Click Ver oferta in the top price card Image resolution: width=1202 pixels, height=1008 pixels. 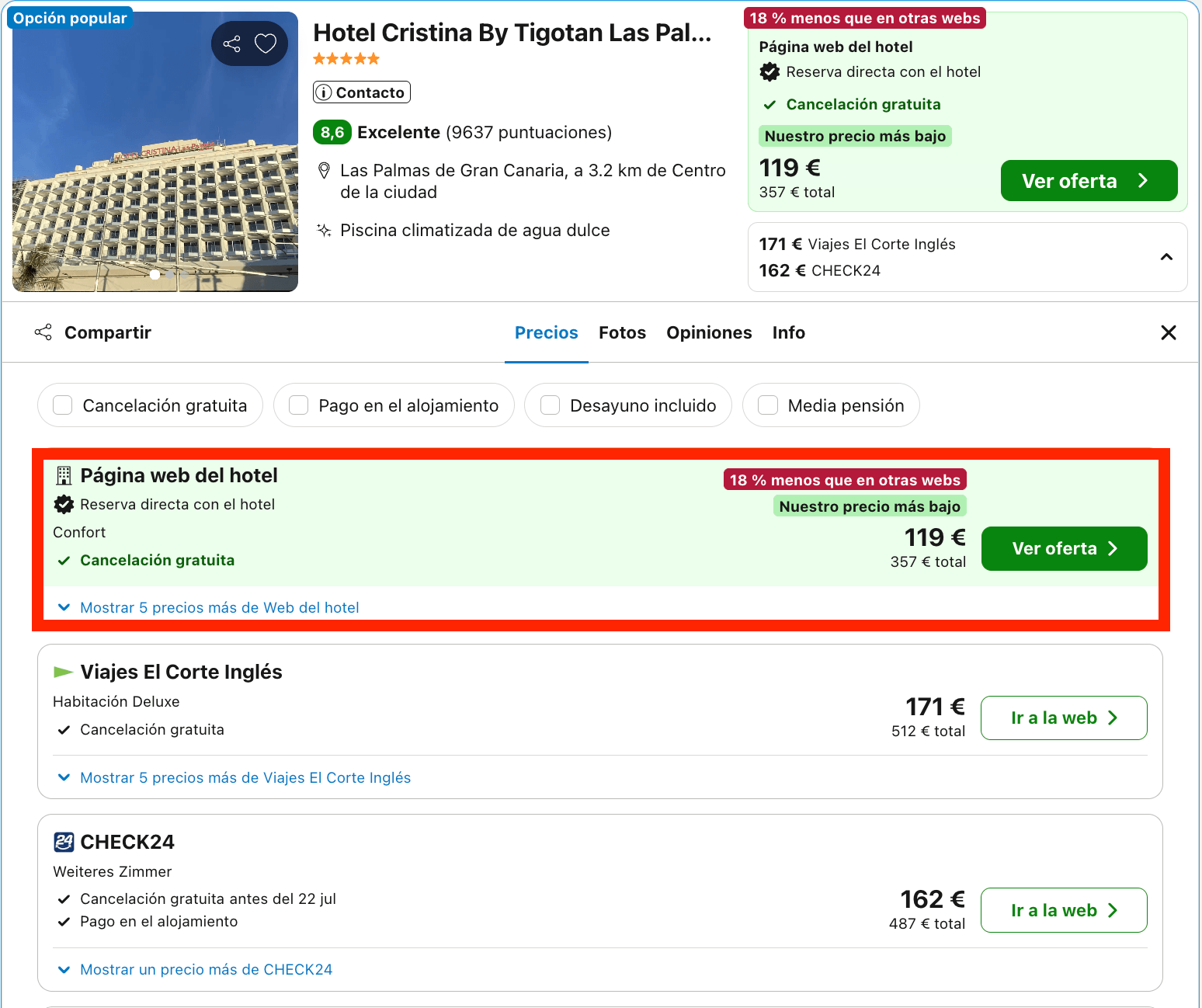coord(1089,181)
